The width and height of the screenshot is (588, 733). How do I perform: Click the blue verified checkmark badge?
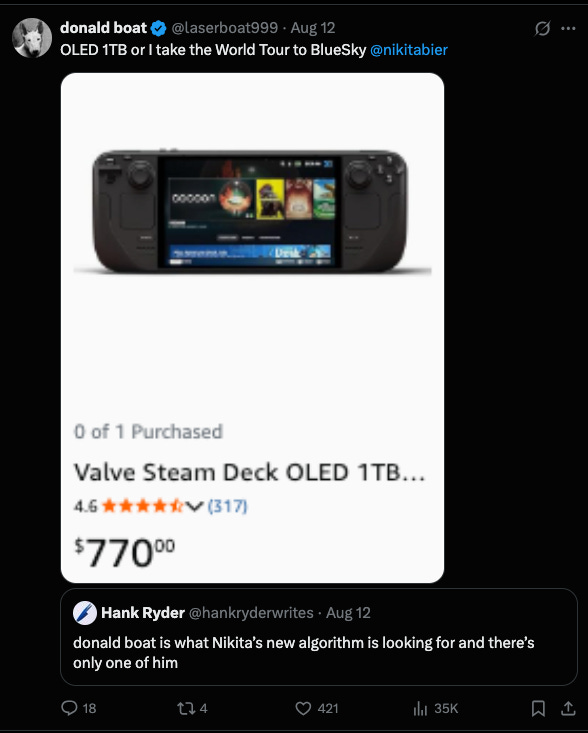pyautogui.click(x=158, y=29)
